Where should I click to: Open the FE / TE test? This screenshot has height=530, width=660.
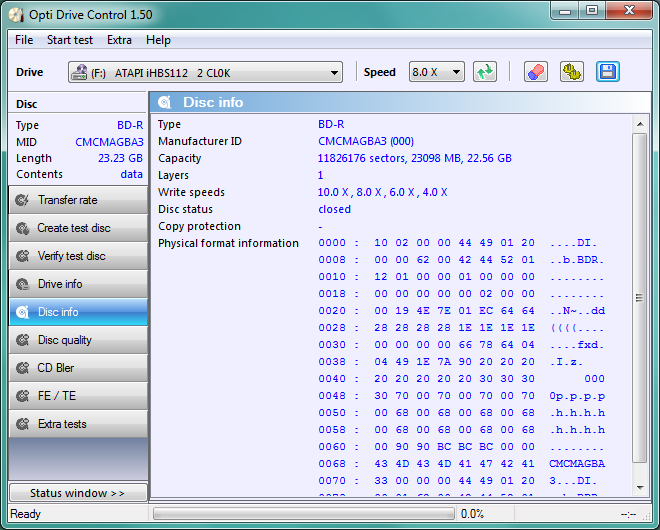[78, 396]
